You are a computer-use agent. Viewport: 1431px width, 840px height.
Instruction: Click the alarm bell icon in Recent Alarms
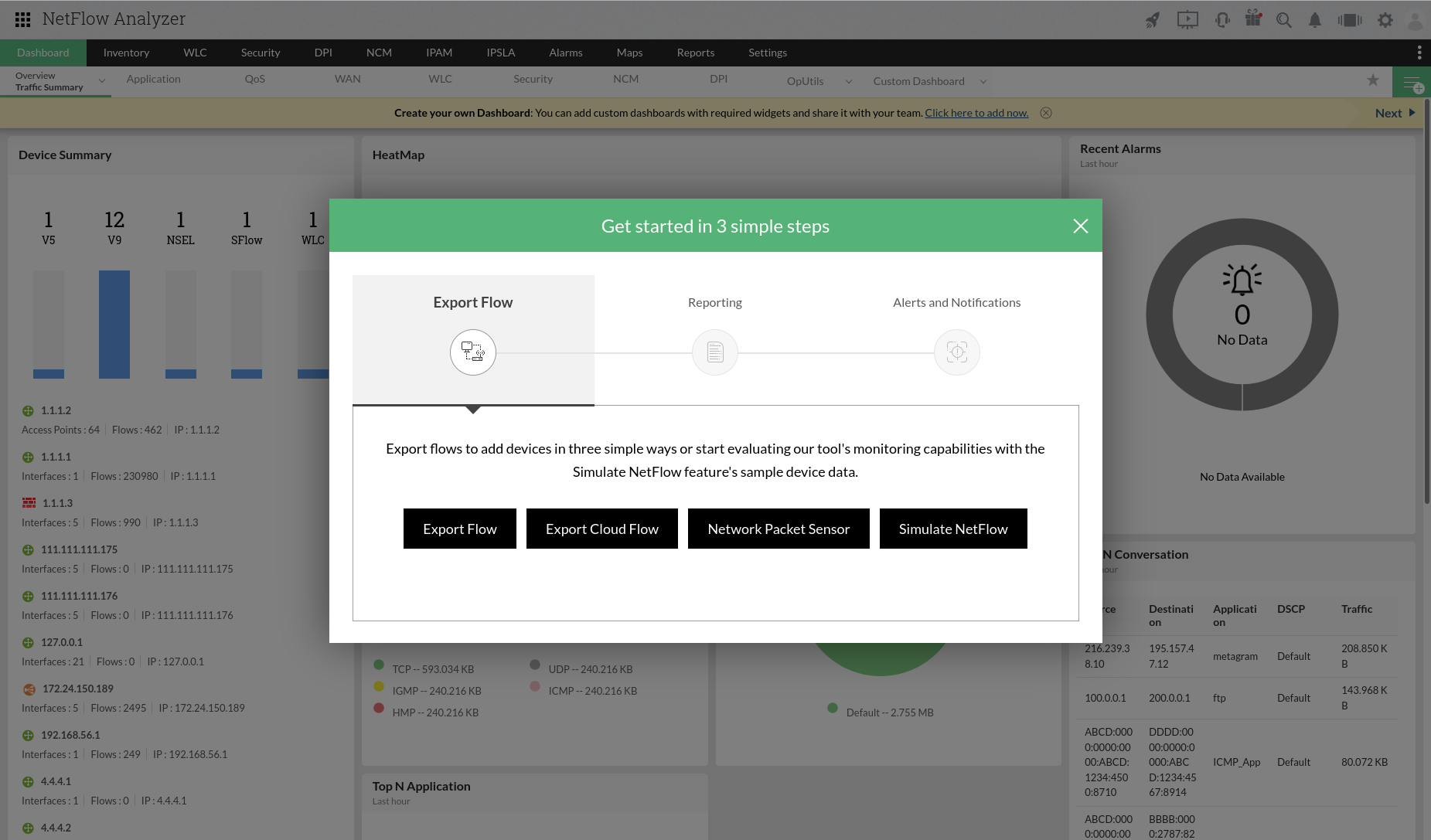[x=1242, y=280]
